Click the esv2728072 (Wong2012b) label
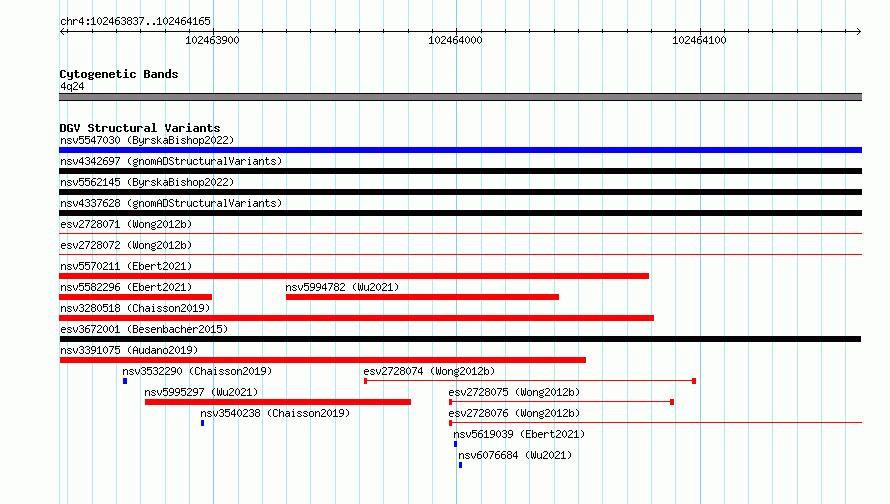Image resolution: width=890 pixels, height=504 pixels. (x=126, y=245)
